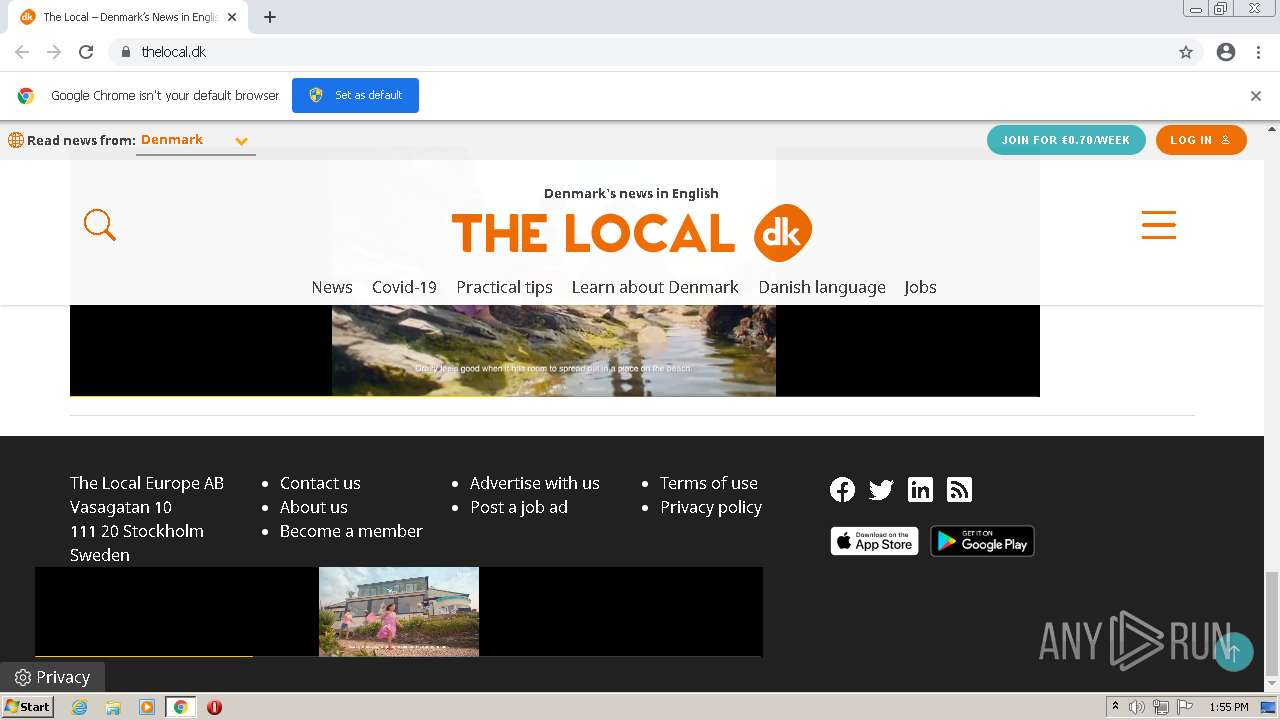Image resolution: width=1280 pixels, height=720 pixels.
Task: Click Join for €0.70/week button
Action: tap(1066, 140)
